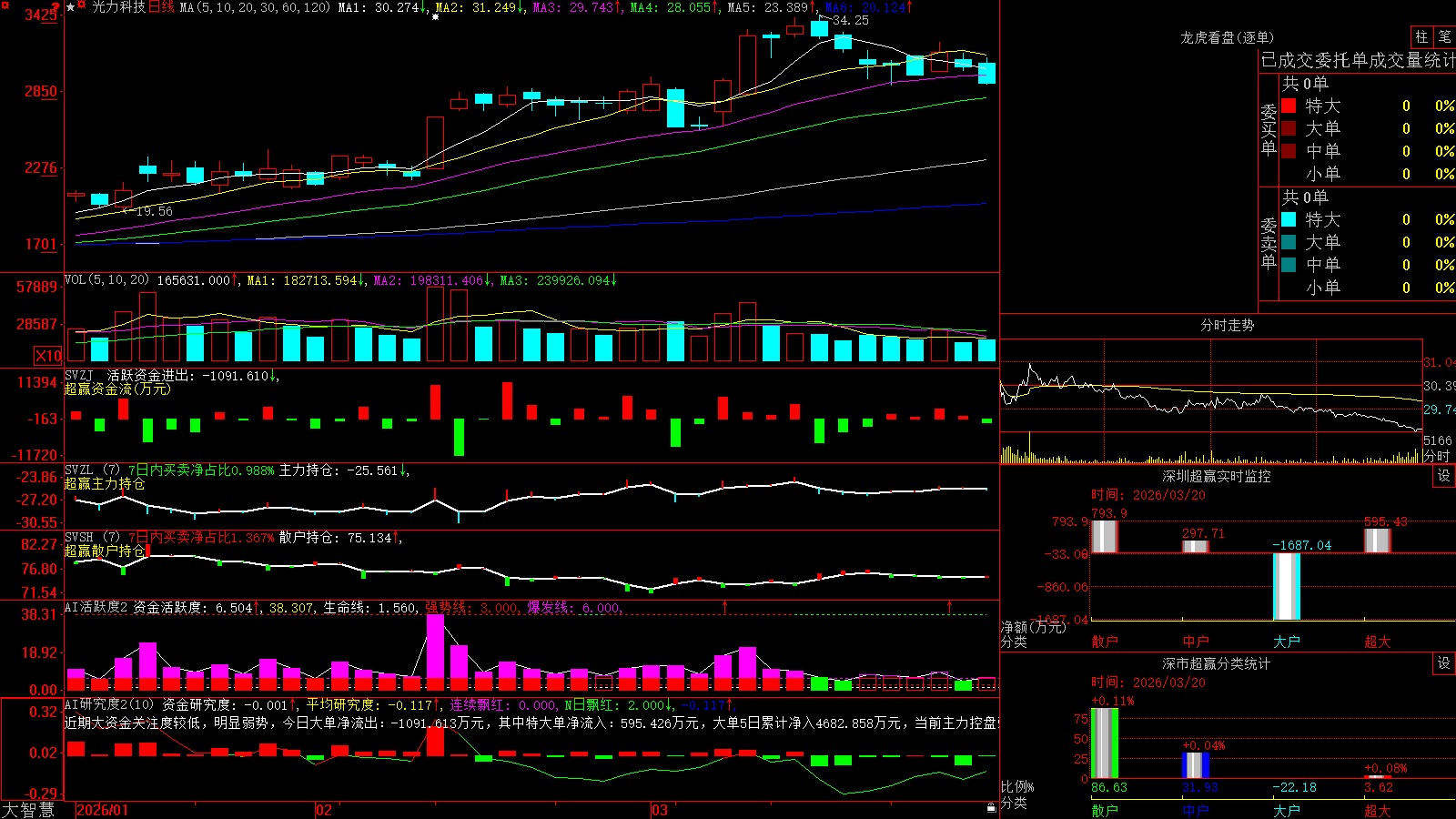
Task: Click the 散户持仓: 75.134 value
Action: 335,538
